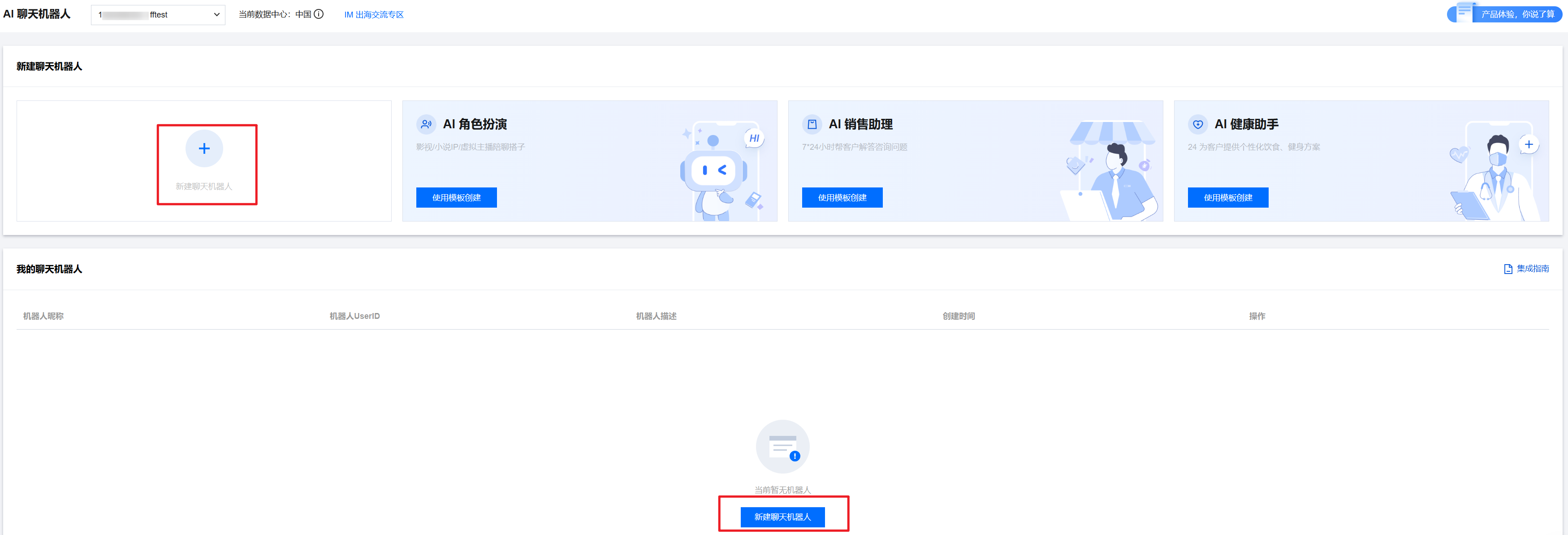Screen dimensions: 1568x535
Task: Click the plus icon to create chatbot
Action: point(204,149)
